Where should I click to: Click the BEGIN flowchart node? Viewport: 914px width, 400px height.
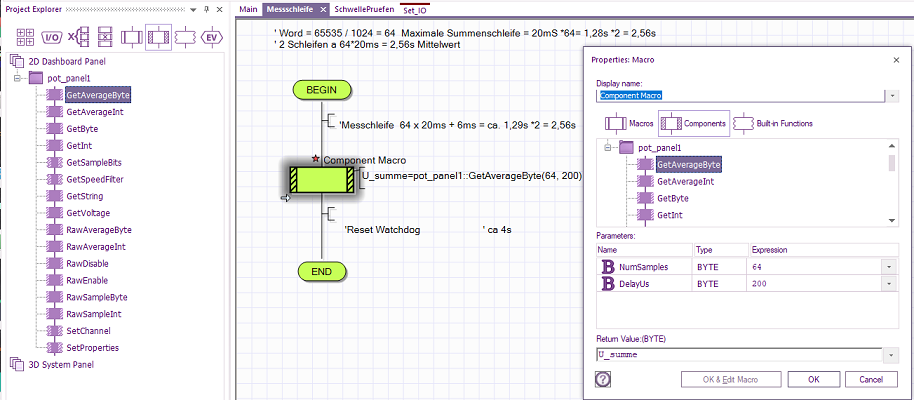point(321,90)
